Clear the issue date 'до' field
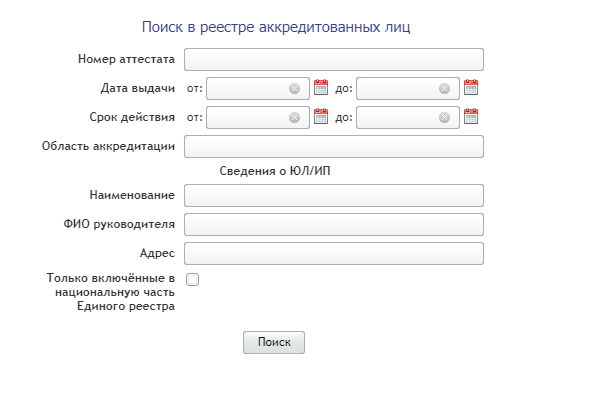This screenshot has width=594, height=410. [444, 89]
